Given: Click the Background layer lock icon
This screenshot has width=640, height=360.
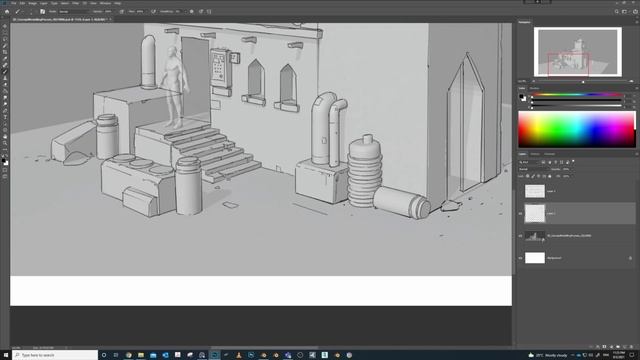Looking at the screenshot, I should pos(630,258).
